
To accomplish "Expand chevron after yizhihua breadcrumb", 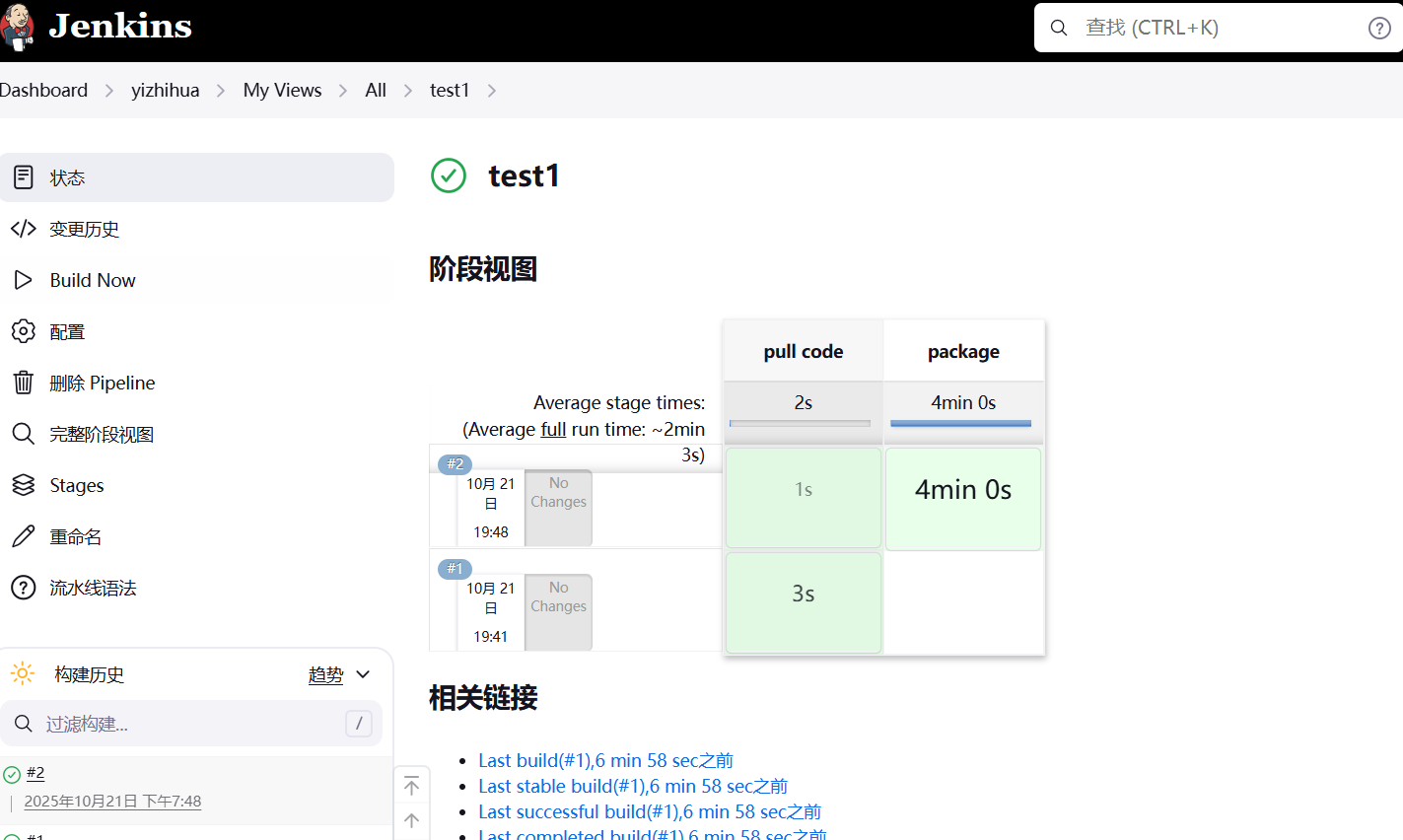I will (221, 91).
